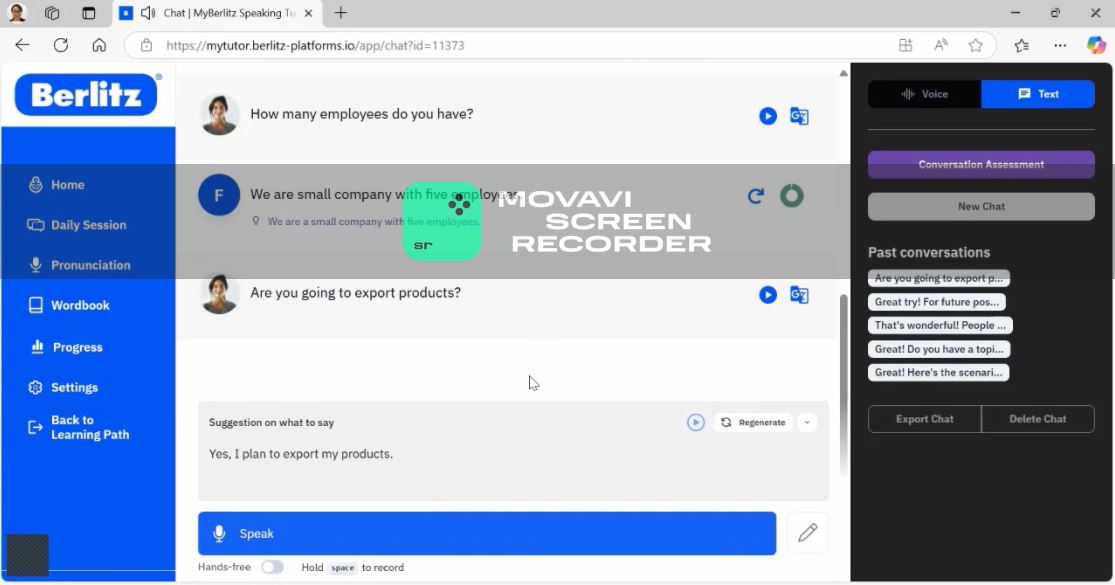Image resolution: width=1115 pixels, height=585 pixels.
Task: Open Progress in the sidebar
Action: (67, 347)
